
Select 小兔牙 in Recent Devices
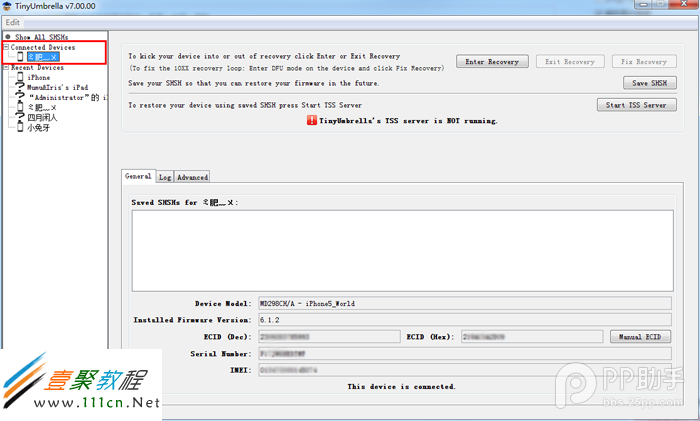pyautogui.click(x=39, y=128)
